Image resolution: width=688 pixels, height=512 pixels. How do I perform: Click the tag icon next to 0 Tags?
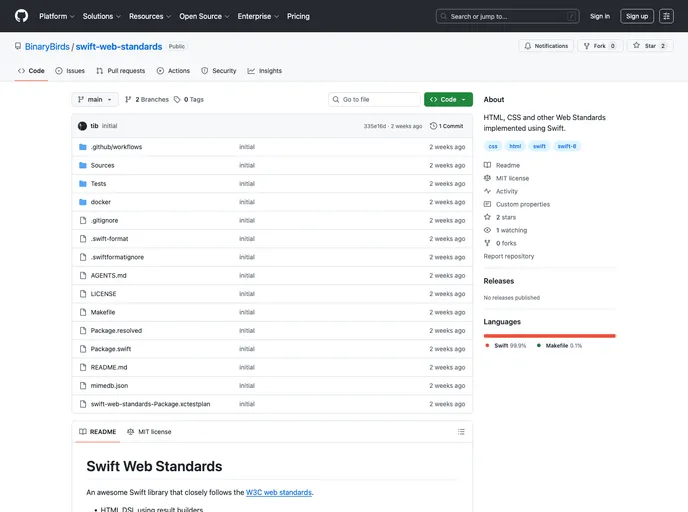pyautogui.click(x=177, y=100)
